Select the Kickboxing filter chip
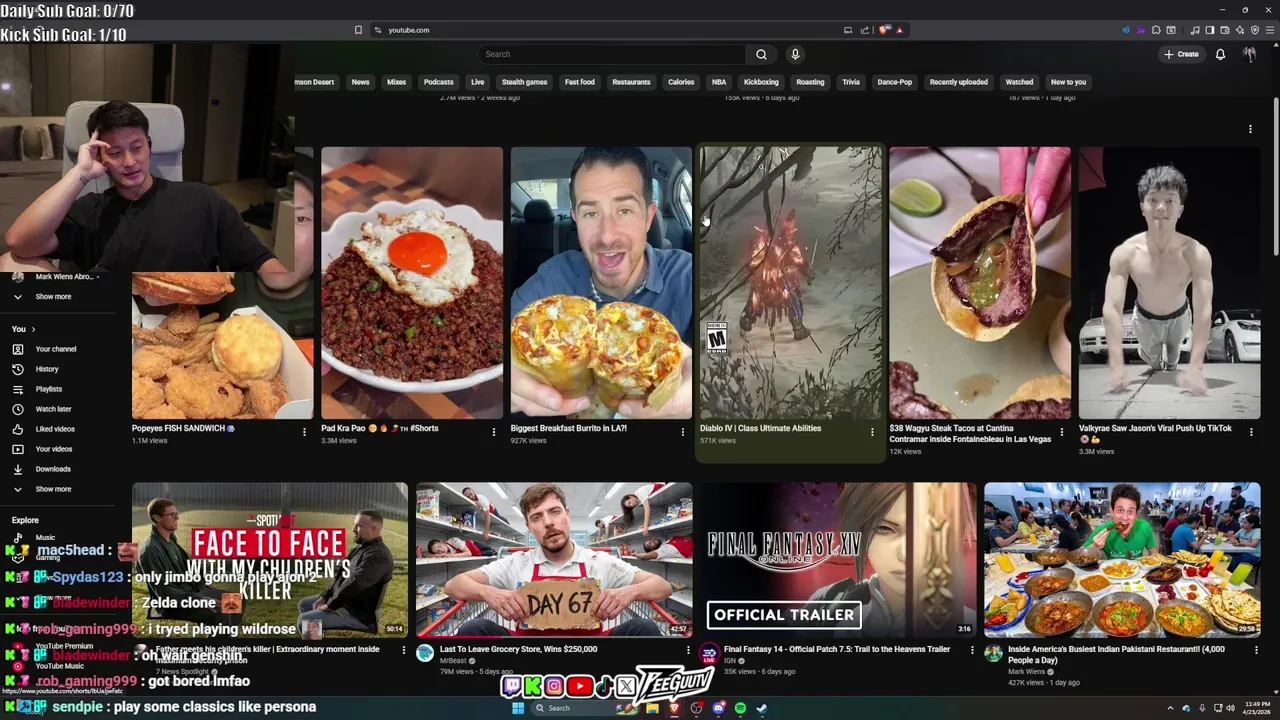Image resolution: width=1280 pixels, height=720 pixels. pos(761,82)
